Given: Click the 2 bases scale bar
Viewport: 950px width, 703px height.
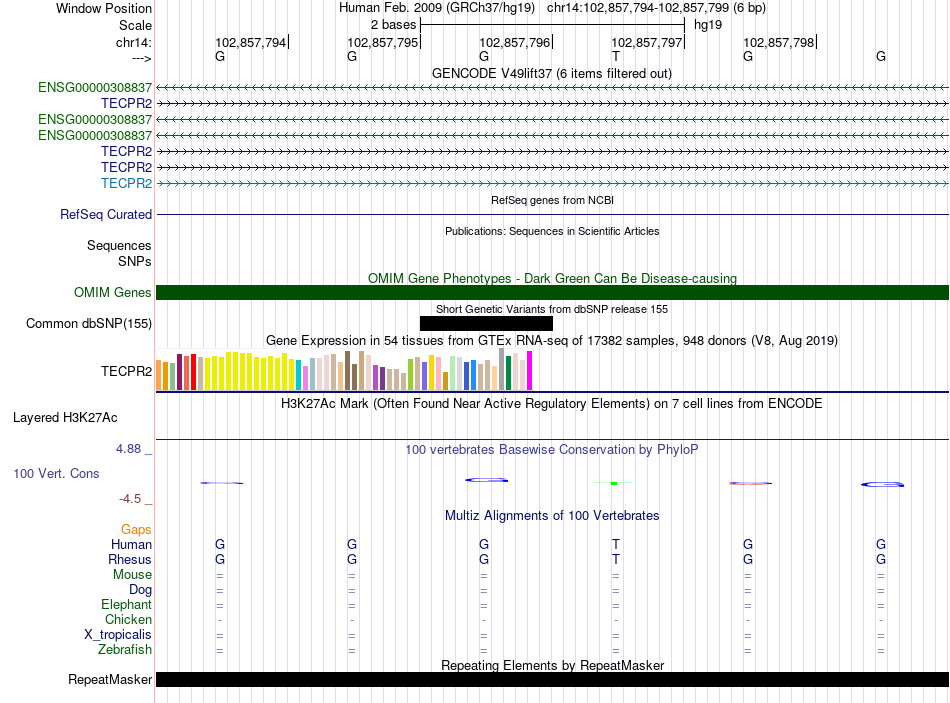Looking at the screenshot, I should click(552, 25).
